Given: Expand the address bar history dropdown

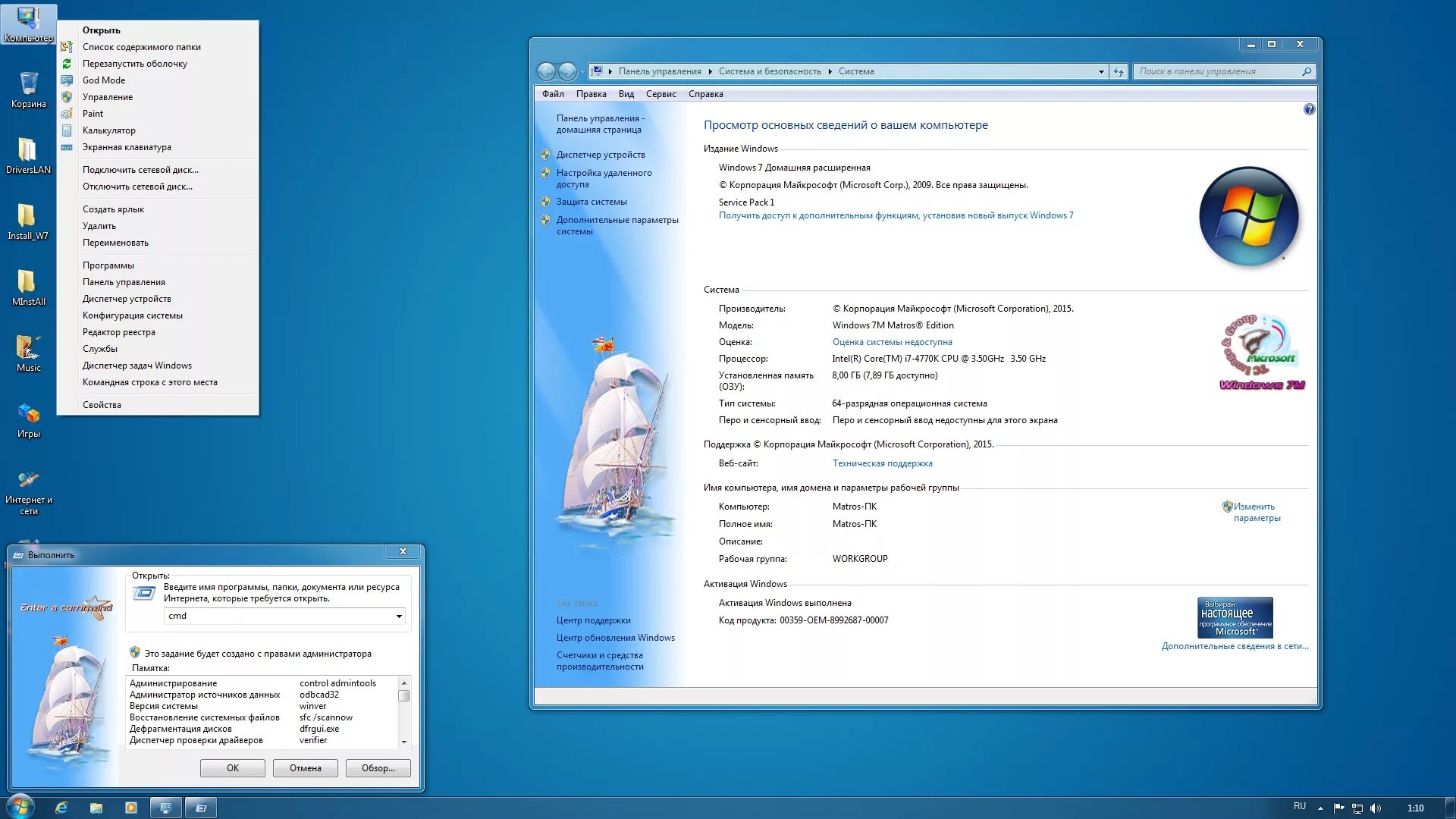Looking at the screenshot, I should tap(1101, 71).
